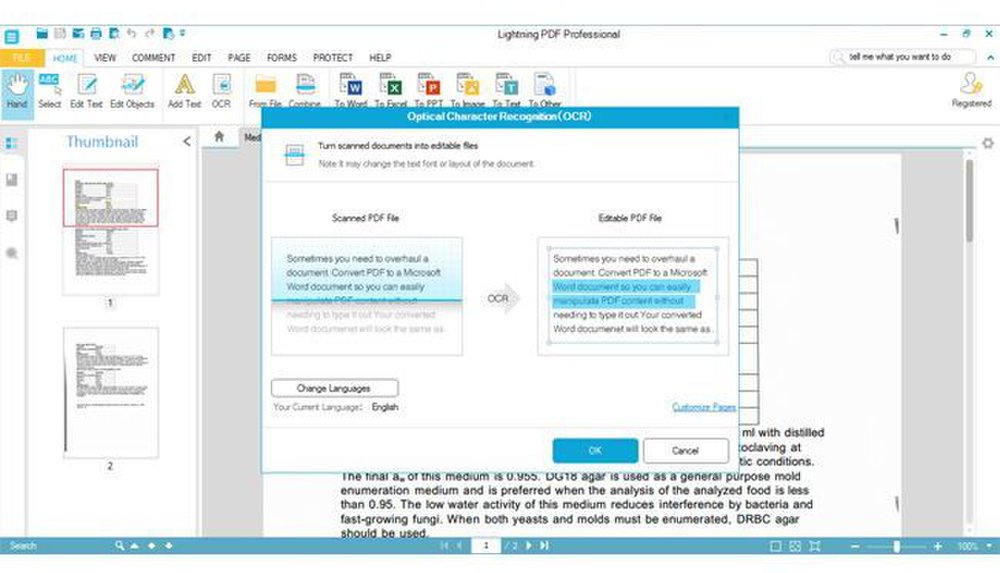
Task: Jump to the last page
Action: click(544, 546)
